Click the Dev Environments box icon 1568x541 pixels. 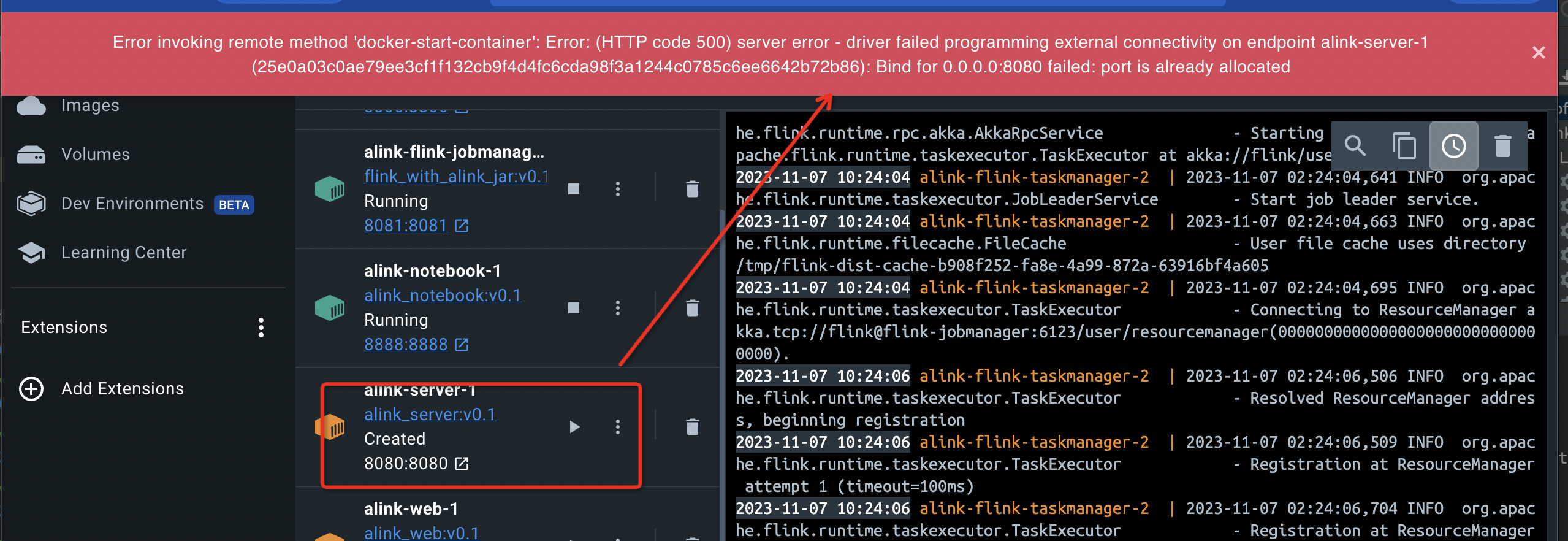[x=31, y=204]
